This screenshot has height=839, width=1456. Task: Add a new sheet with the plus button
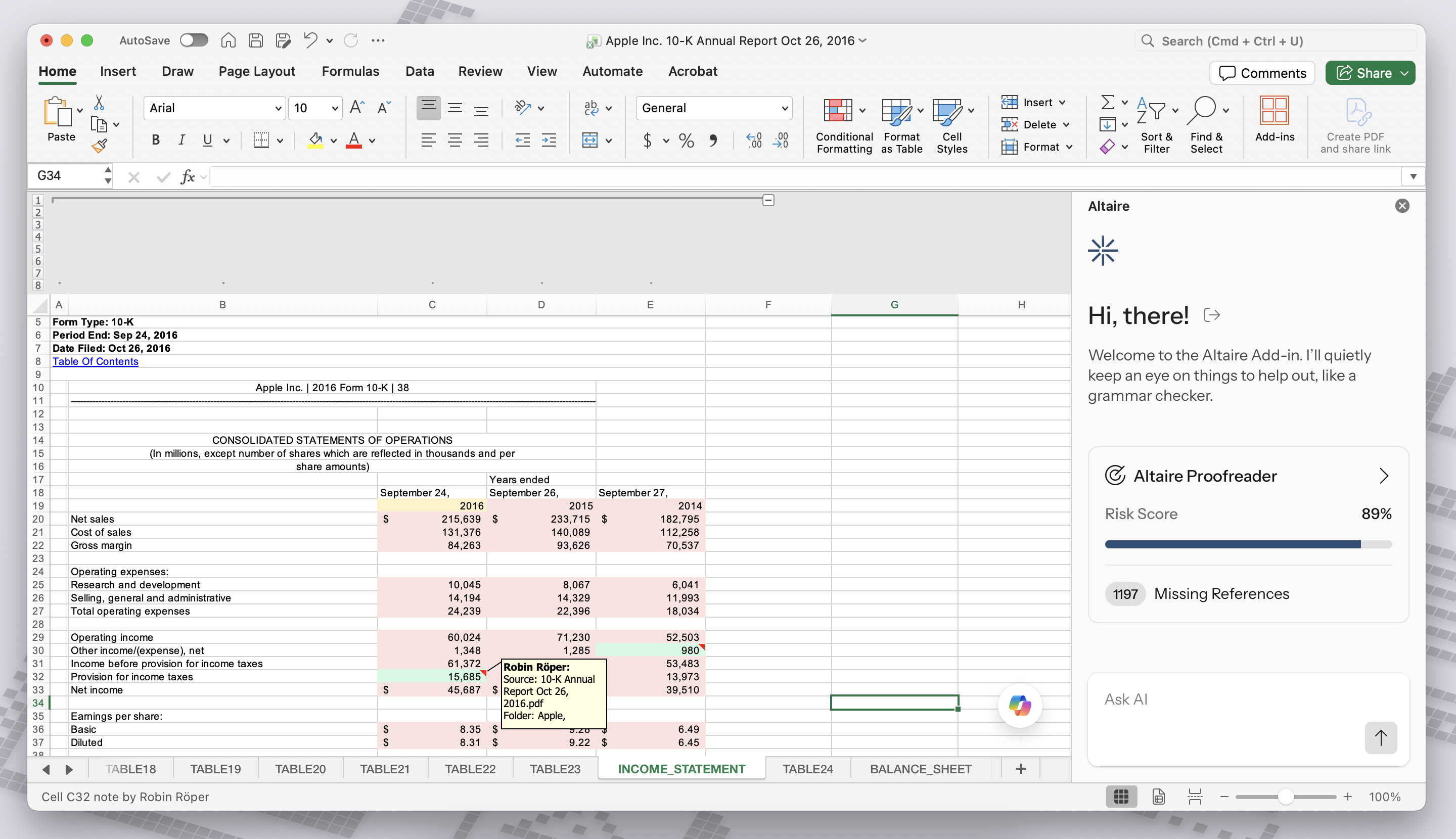click(x=1020, y=769)
